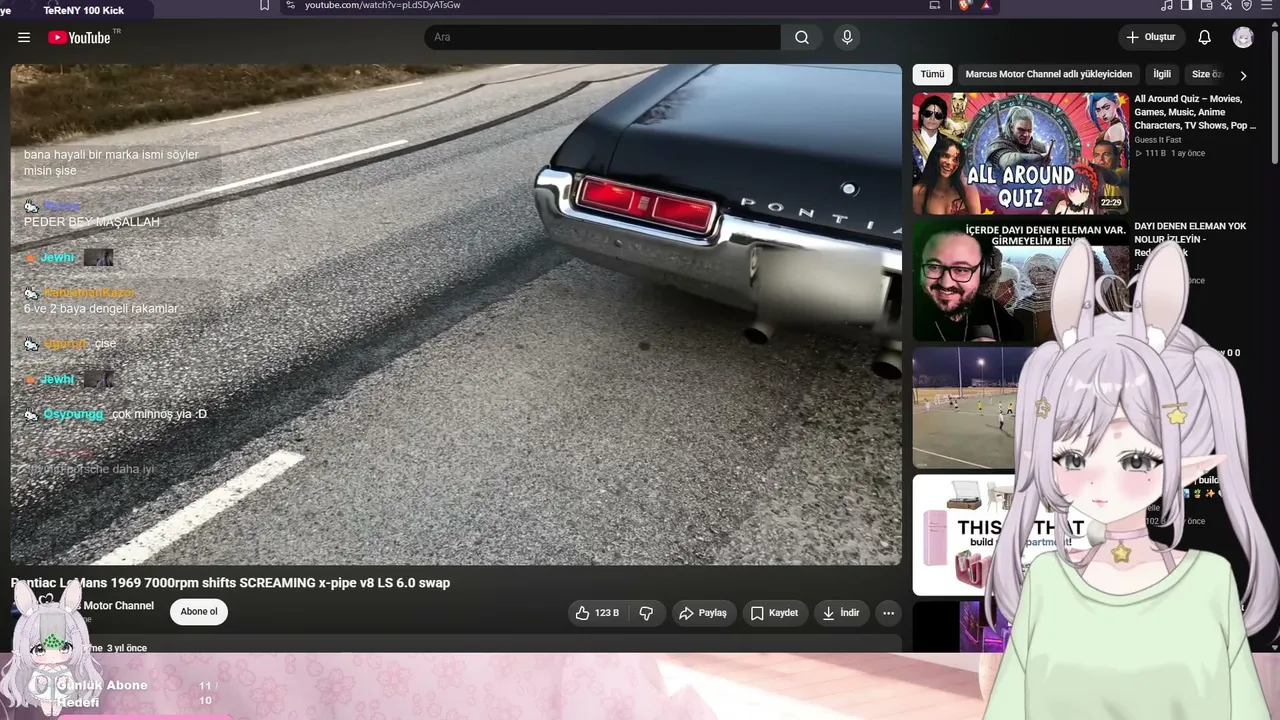Click chat message 'bana hayali bir marka ismi söyler'
Screen dimensions: 1280x720
pyautogui.click(x=111, y=155)
